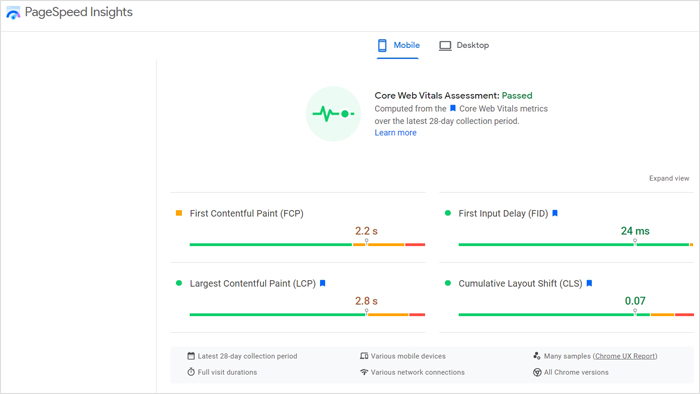Click the Chrome icon beside All Chrome versions
This screenshot has height=394, width=700.
(537, 372)
